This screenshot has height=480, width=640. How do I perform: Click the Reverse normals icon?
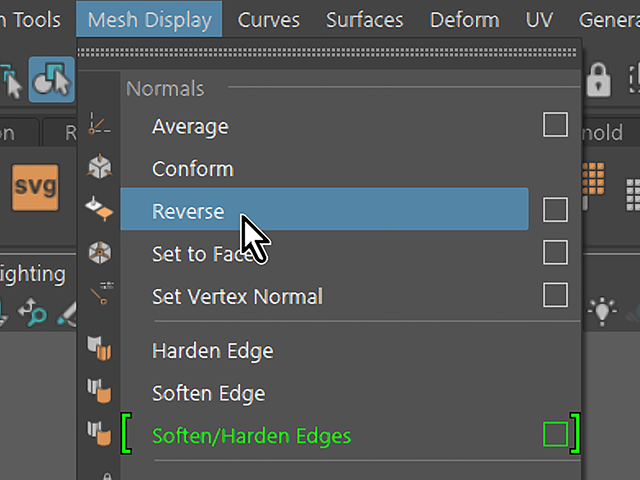[x=99, y=209]
